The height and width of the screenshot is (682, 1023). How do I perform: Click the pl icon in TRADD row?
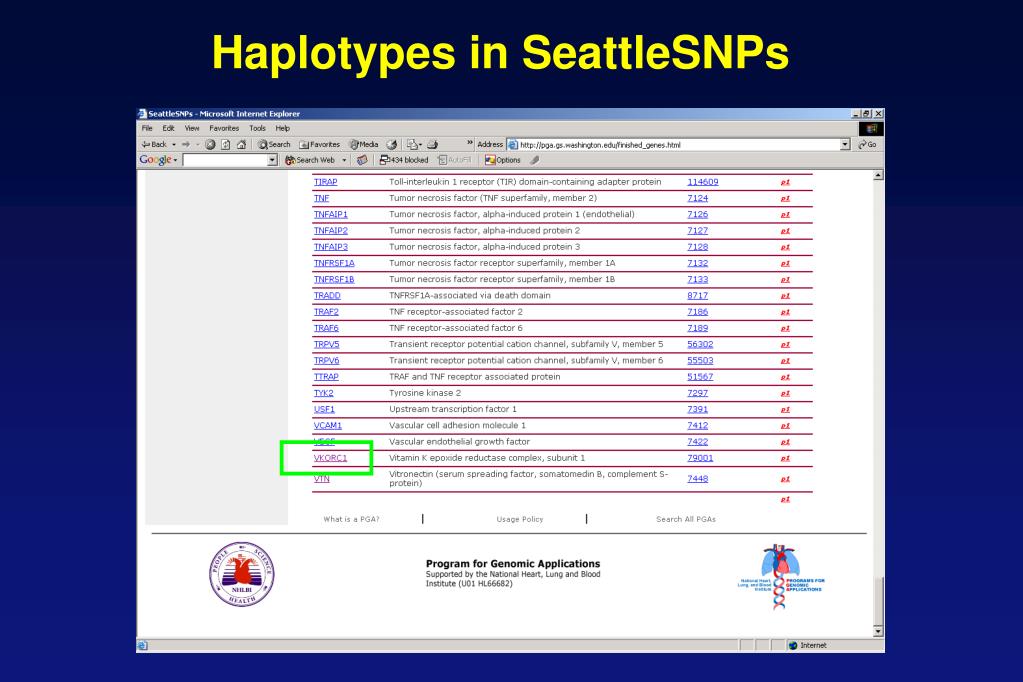pos(785,296)
